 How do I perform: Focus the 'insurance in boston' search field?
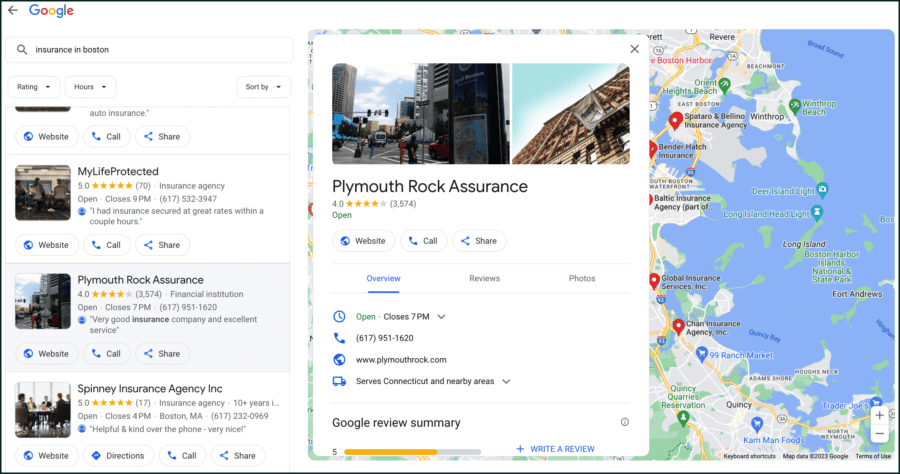click(x=149, y=50)
